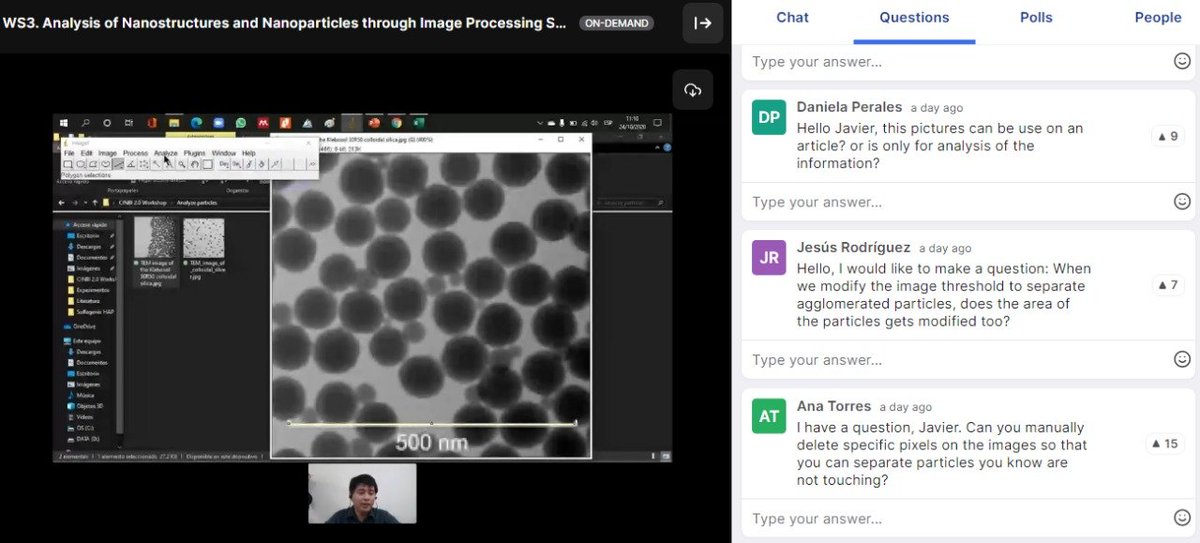Open ImageJ Window menu in video
Image resolution: width=1200 pixels, height=543 pixels.
click(x=224, y=153)
